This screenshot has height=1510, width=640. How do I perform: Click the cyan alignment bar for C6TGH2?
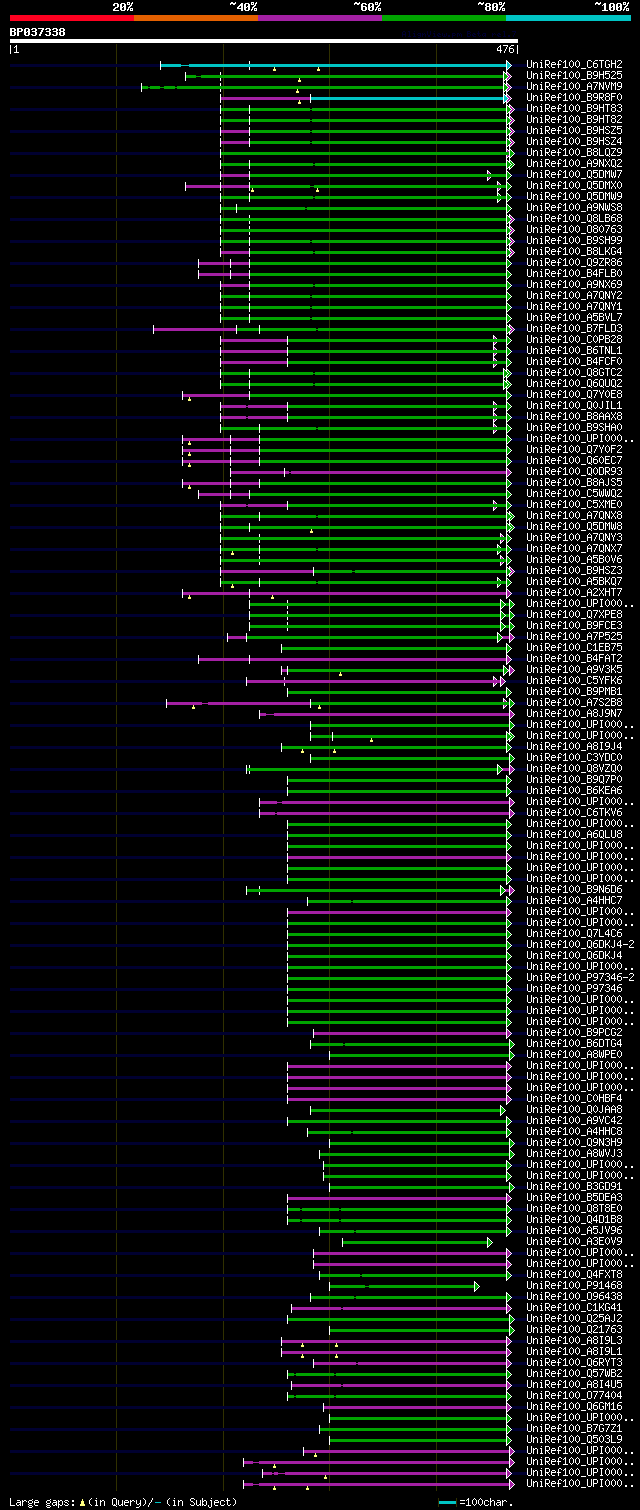[334, 64]
